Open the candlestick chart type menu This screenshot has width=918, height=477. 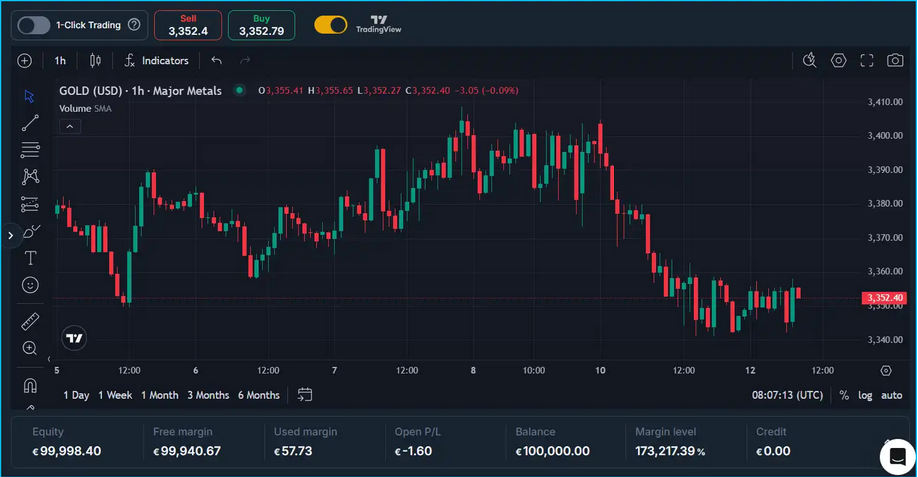(x=95, y=61)
